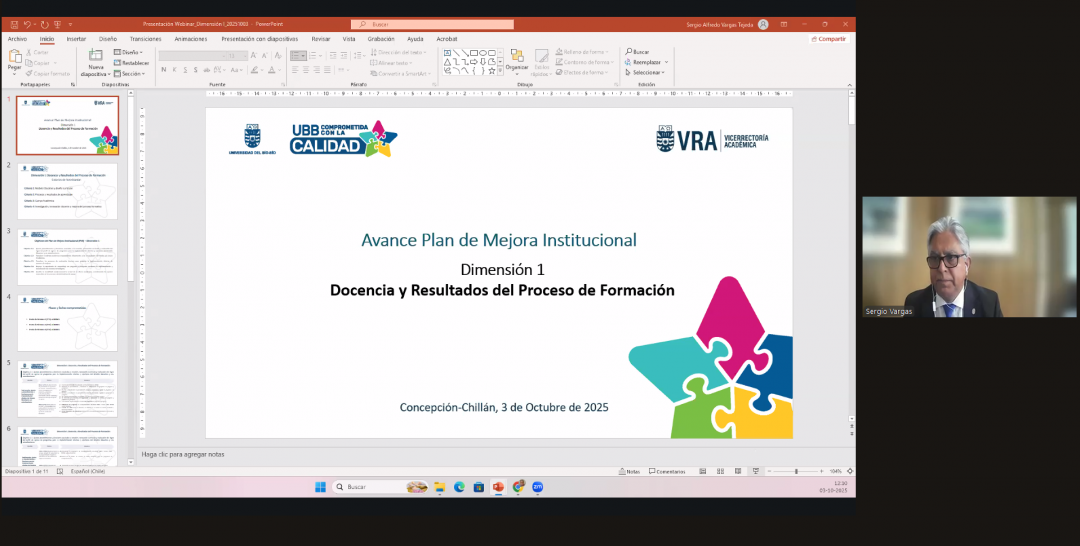Click the Save icon in the title bar
Image resolution: width=1080 pixels, height=546 pixels.
pyautogui.click(x=14, y=24)
